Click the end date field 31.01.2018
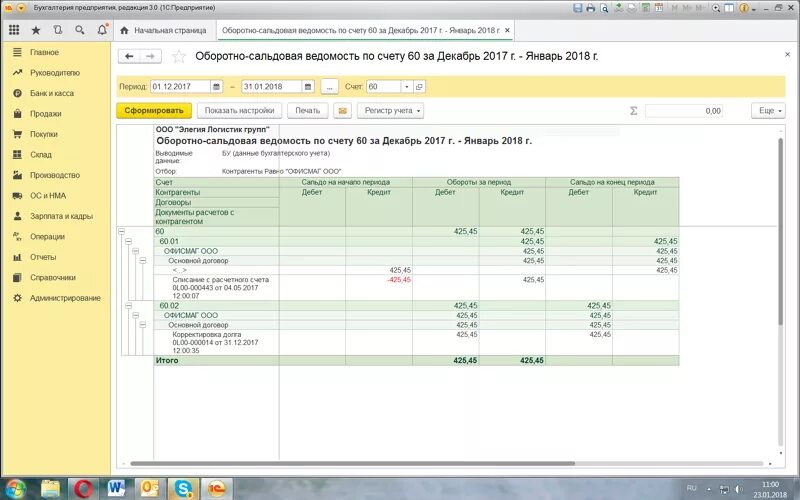The height and width of the screenshot is (500, 800). pos(271,87)
